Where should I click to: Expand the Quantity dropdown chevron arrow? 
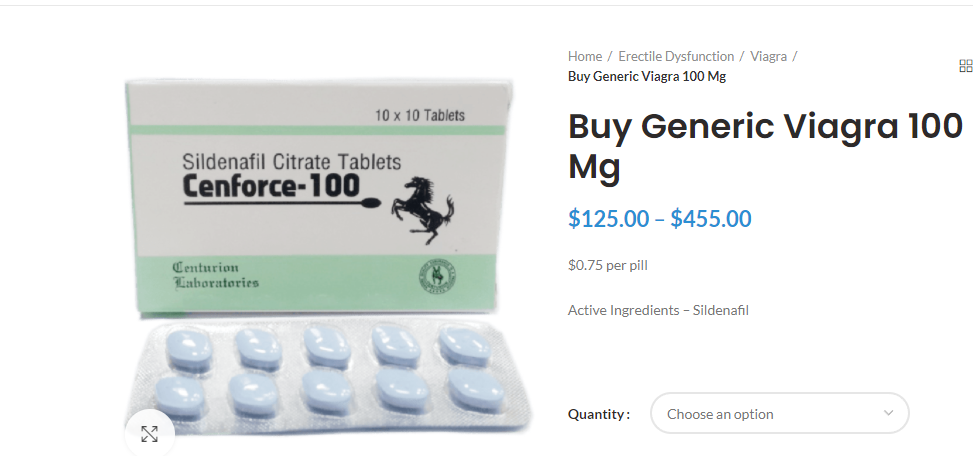coord(889,413)
